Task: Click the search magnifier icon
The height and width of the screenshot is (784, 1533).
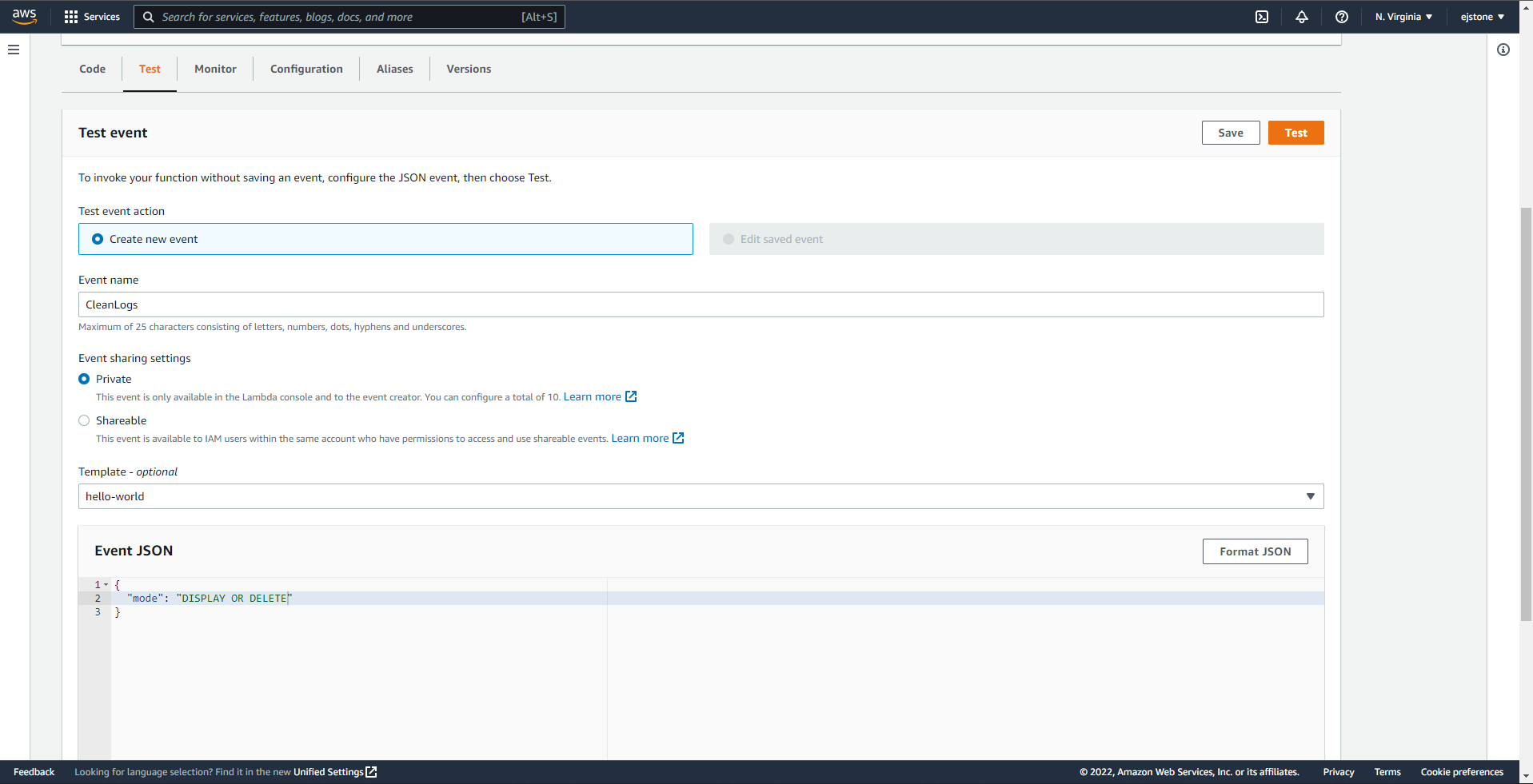Action: pyautogui.click(x=148, y=17)
